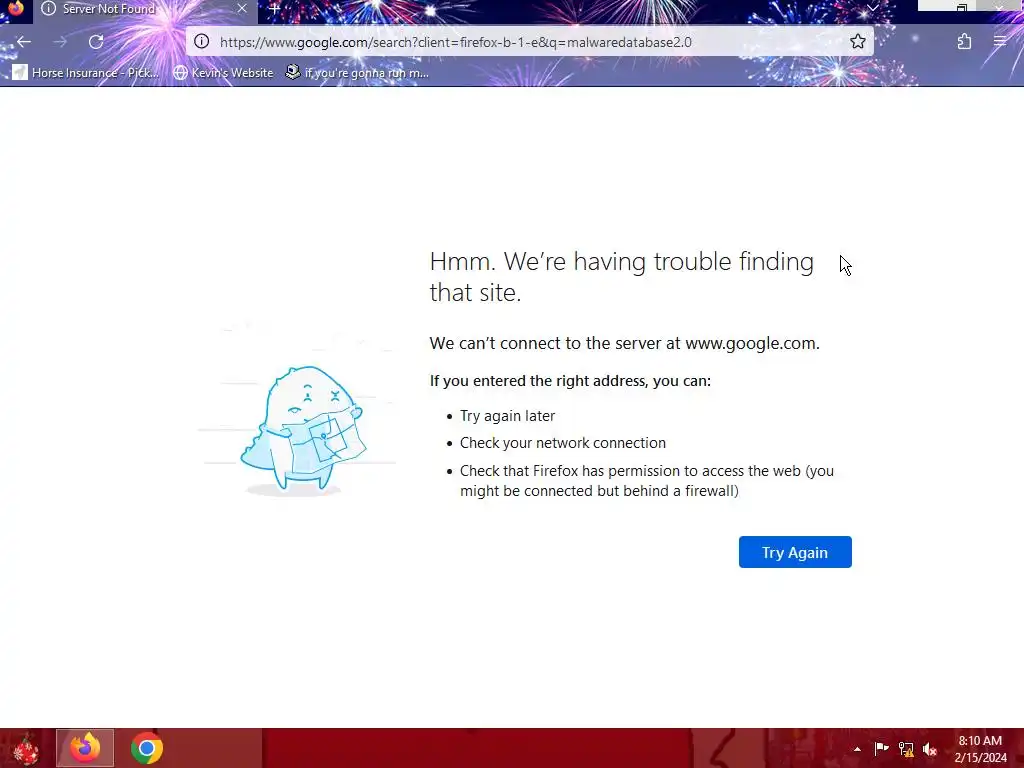Open the network status tray icon

click(906, 749)
